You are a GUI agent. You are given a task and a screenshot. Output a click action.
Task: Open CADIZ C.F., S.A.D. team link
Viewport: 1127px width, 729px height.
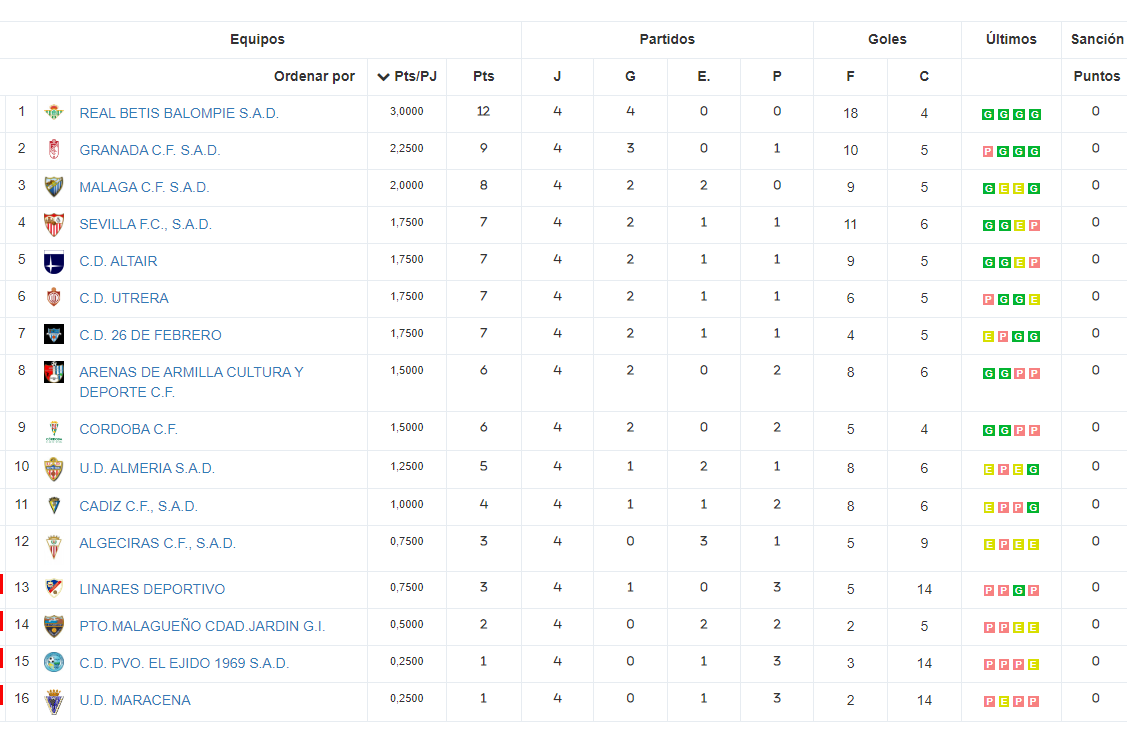coord(138,507)
